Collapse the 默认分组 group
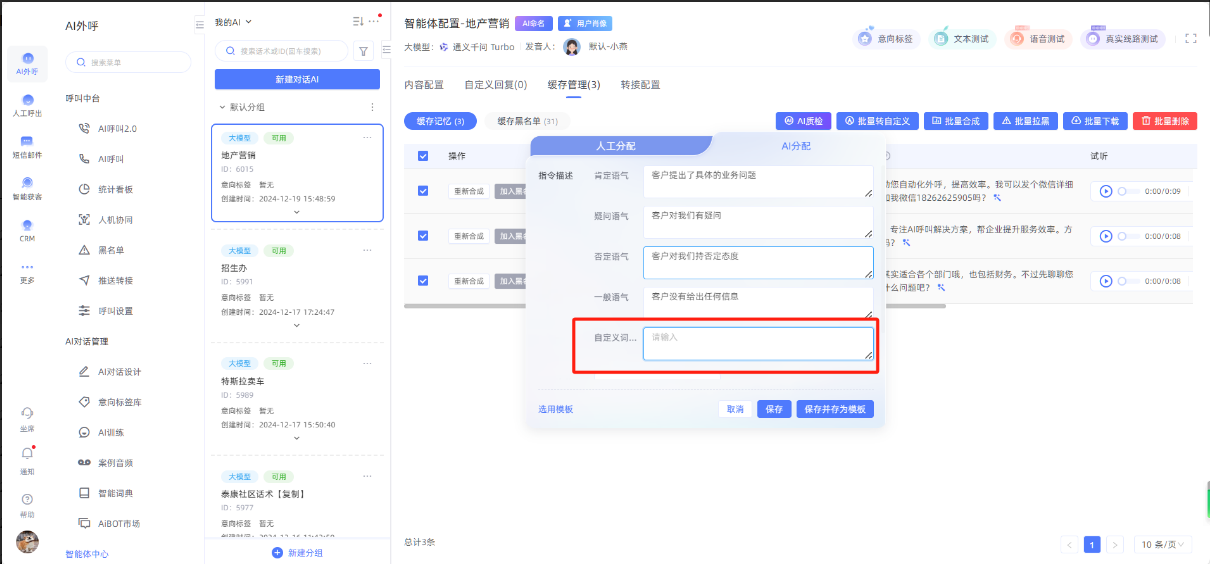 click(x=222, y=107)
